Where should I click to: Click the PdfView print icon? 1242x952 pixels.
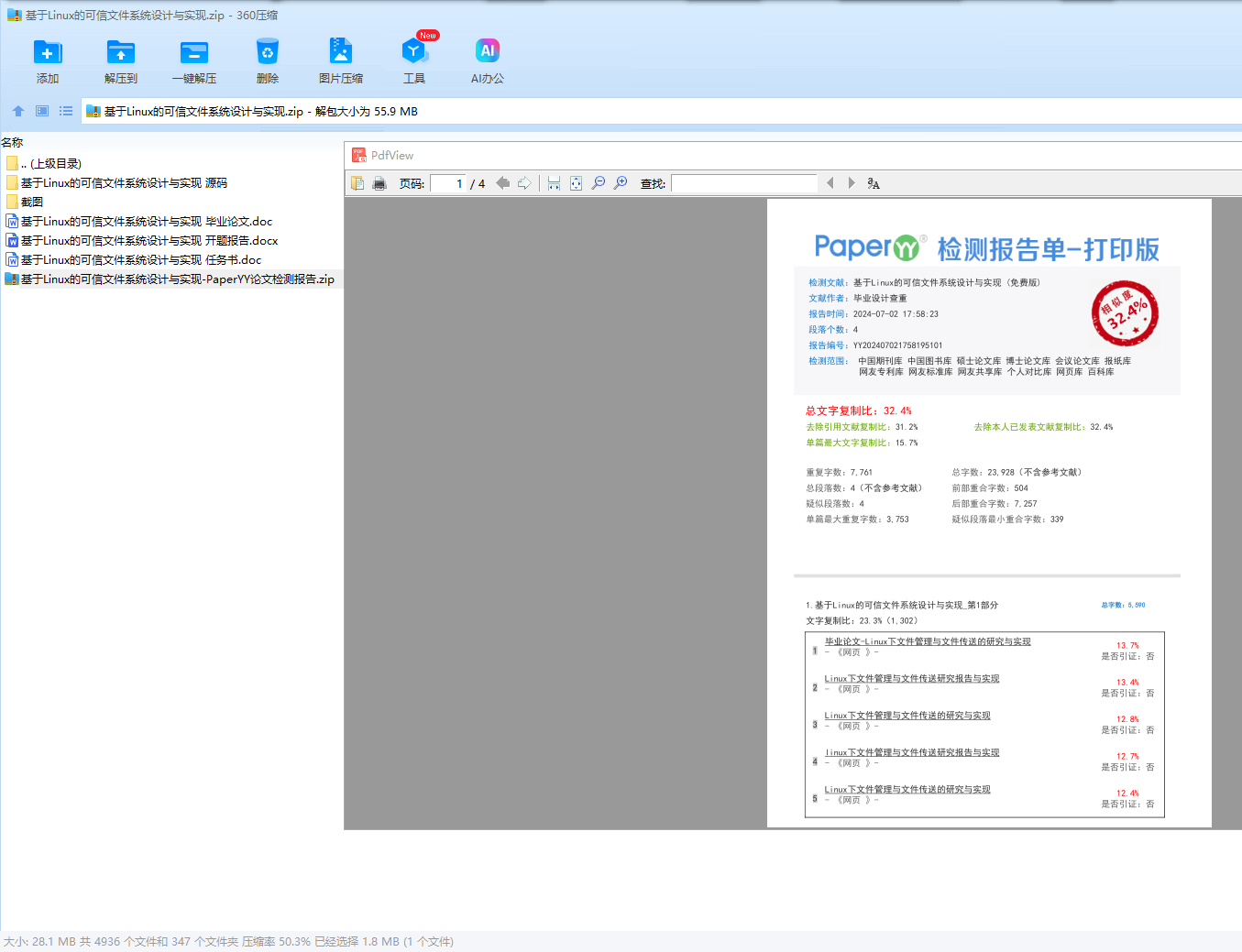(x=379, y=183)
